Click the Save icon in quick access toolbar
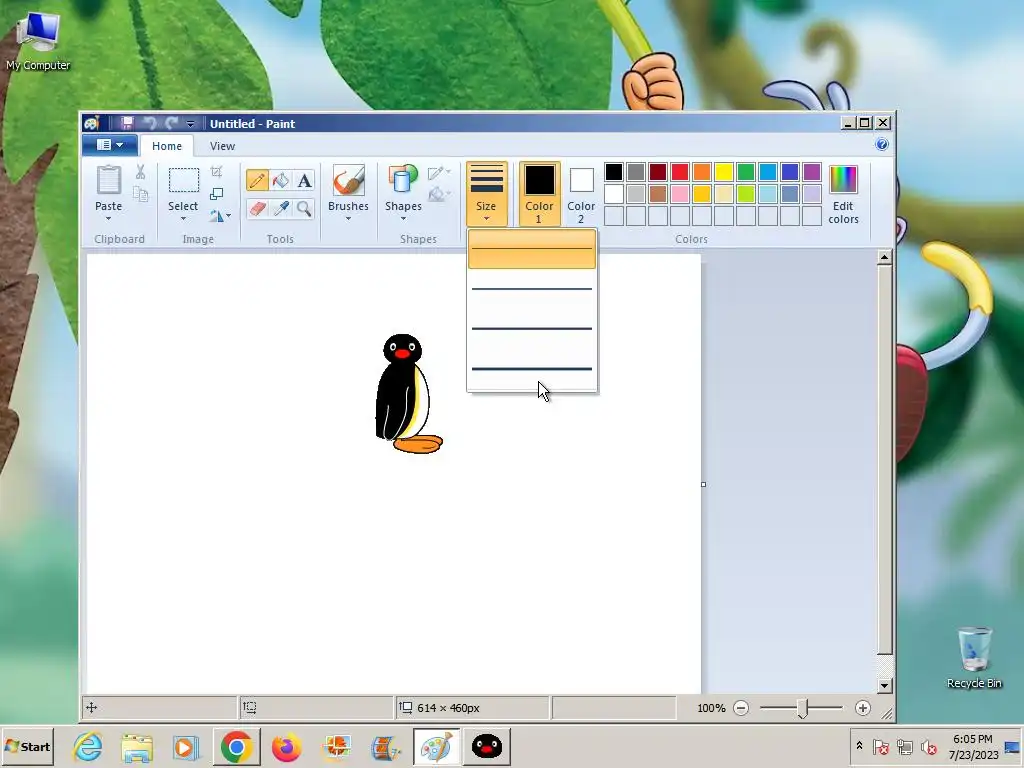Viewport: 1024px width, 768px height. point(127,123)
